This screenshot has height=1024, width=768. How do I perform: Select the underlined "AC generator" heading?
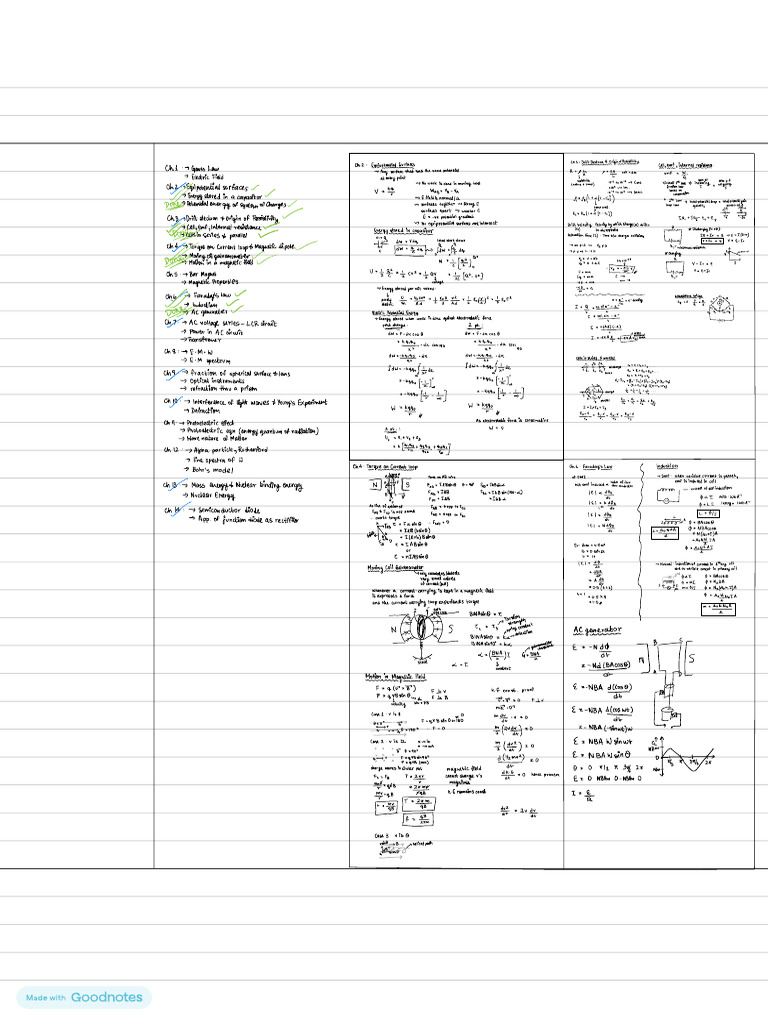(598, 630)
